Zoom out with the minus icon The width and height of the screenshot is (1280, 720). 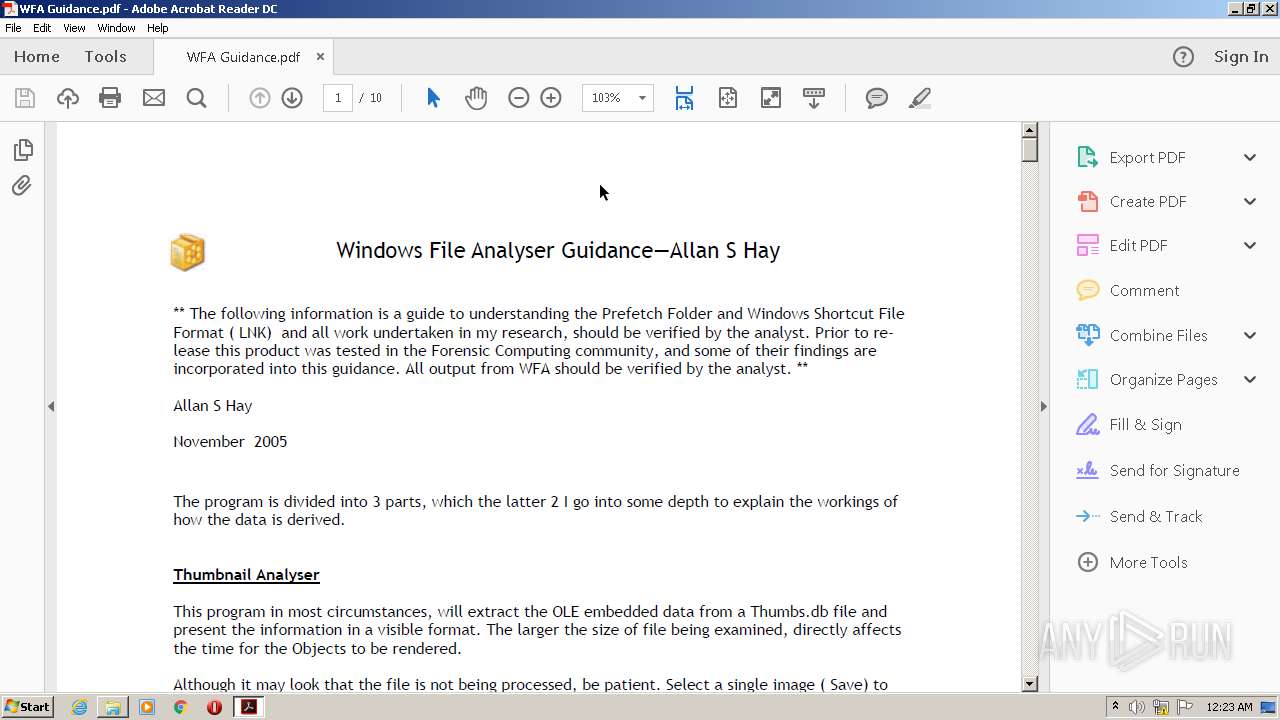pos(518,98)
